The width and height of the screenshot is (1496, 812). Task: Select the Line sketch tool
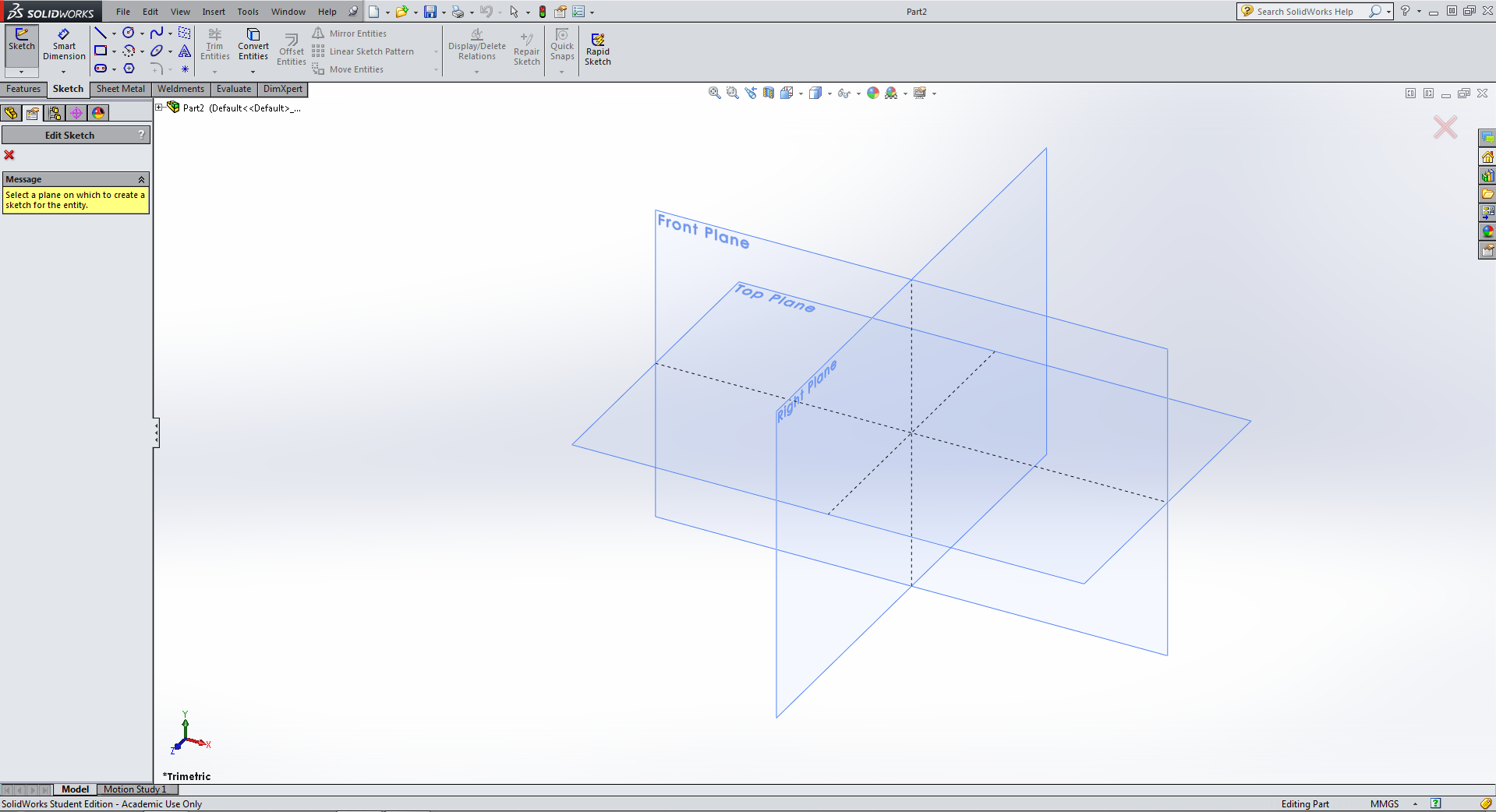[101, 33]
